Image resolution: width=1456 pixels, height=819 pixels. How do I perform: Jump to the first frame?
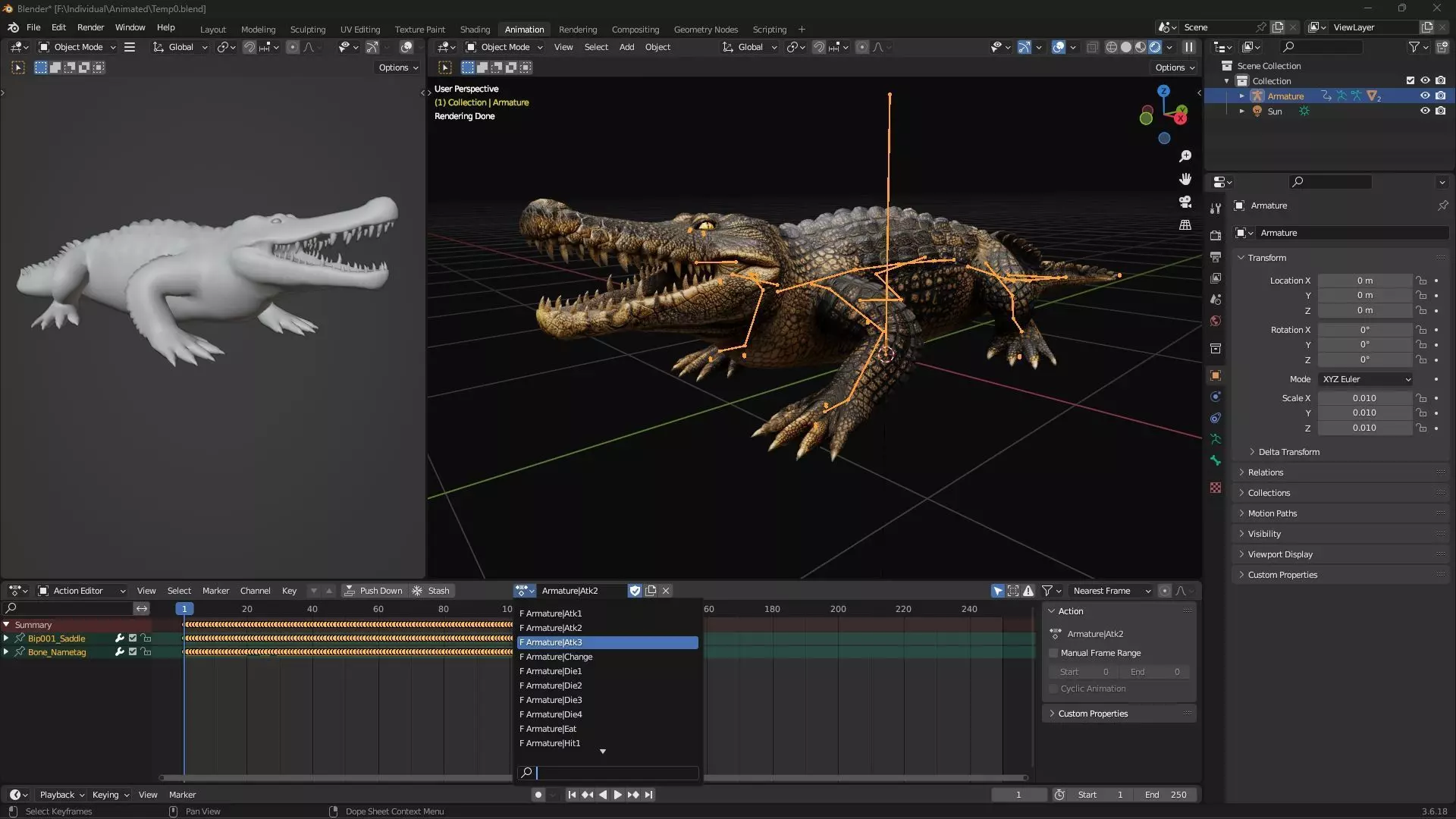572,795
